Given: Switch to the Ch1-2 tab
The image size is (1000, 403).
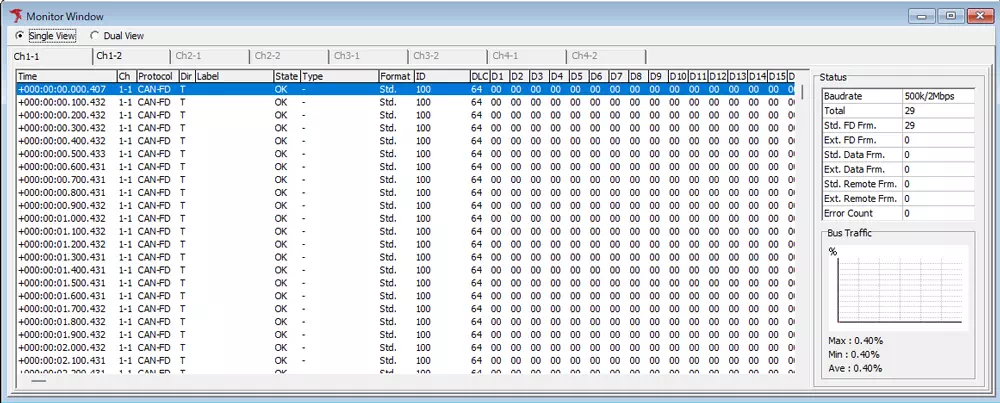Looking at the screenshot, I should pos(109,56).
